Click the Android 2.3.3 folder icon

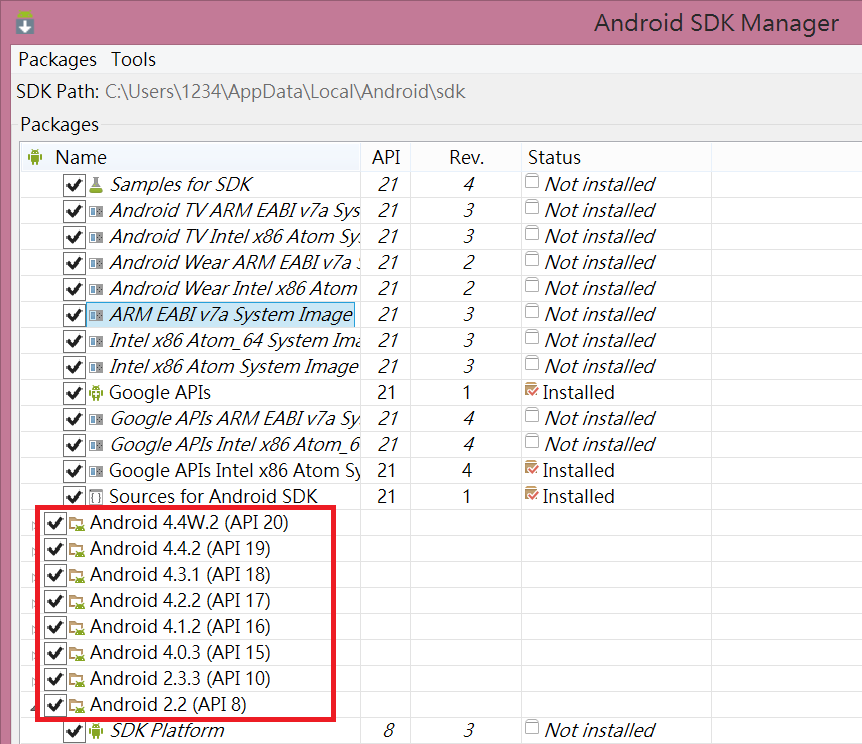tap(77, 680)
